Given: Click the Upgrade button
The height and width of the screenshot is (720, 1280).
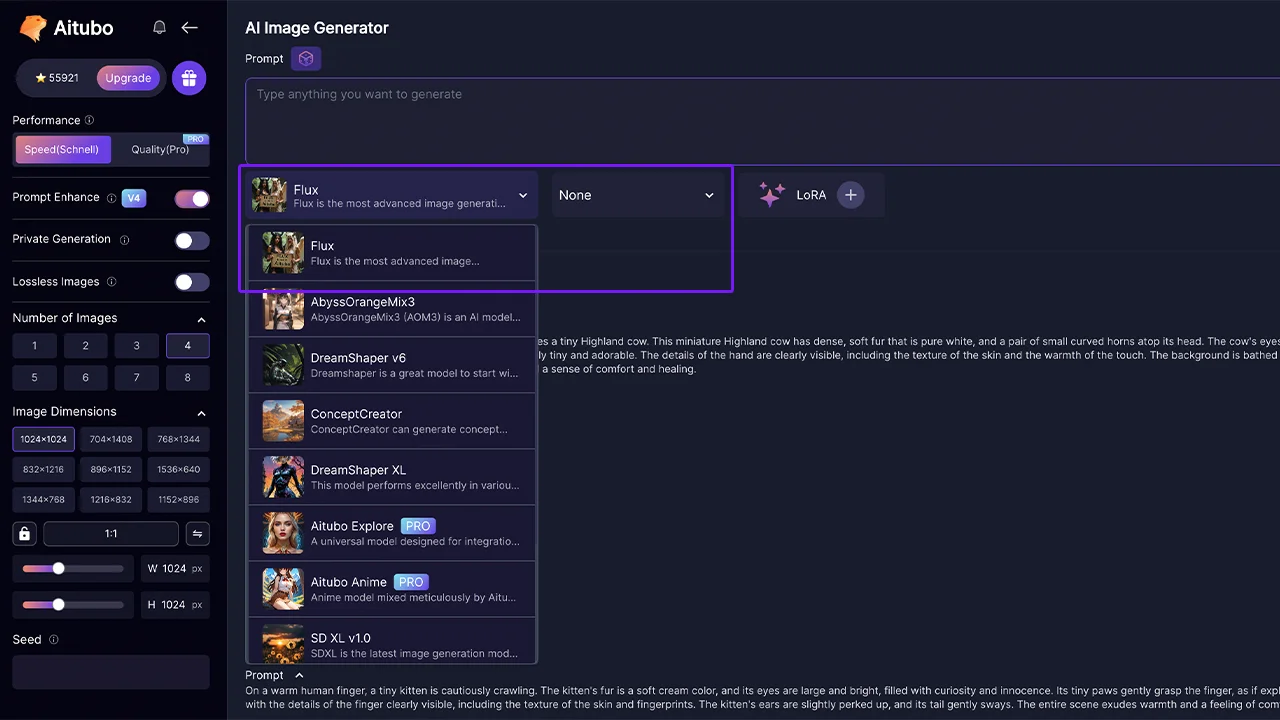Looking at the screenshot, I should (x=128, y=78).
